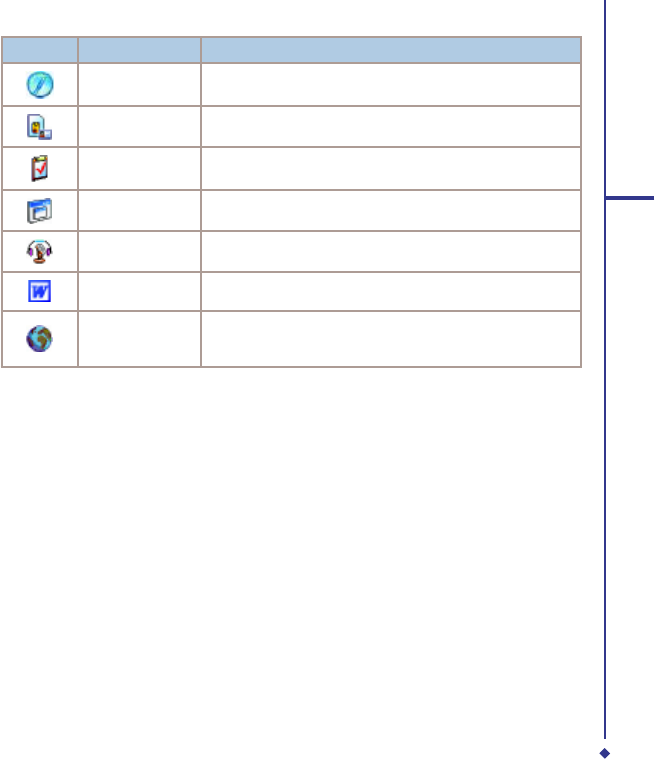Click the description cell in the microphone row
655x759 pixels.
tap(391, 252)
